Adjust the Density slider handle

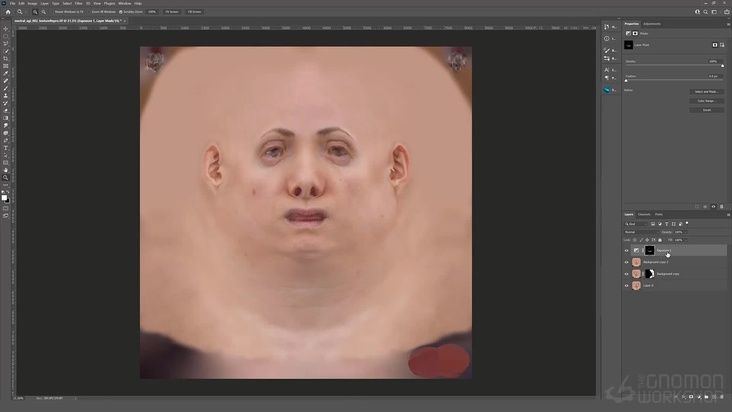(723, 66)
